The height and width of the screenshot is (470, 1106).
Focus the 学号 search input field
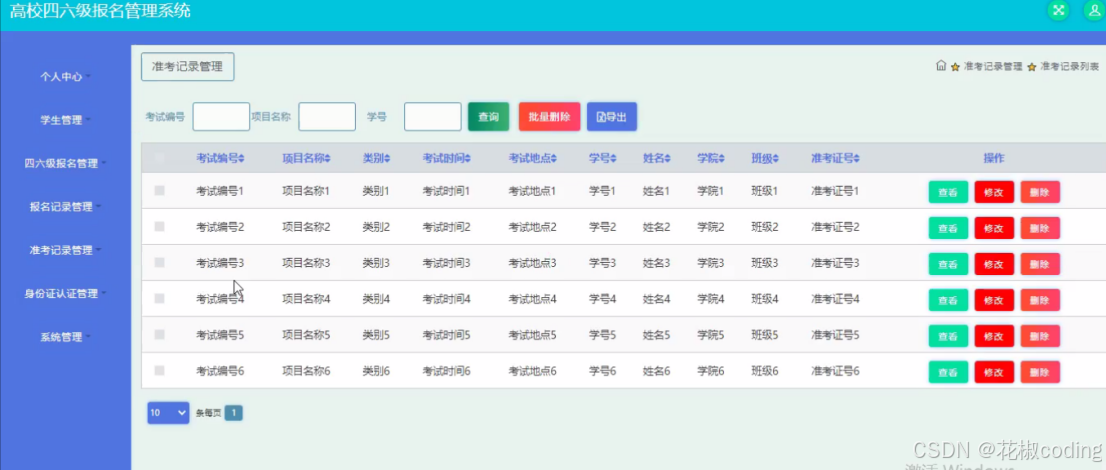[x=433, y=117]
